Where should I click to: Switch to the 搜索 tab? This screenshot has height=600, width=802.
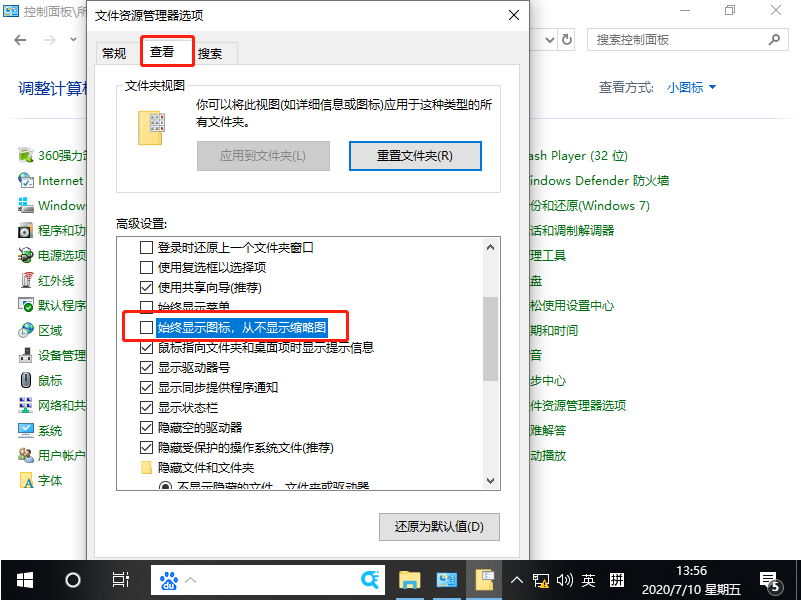coord(211,52)
